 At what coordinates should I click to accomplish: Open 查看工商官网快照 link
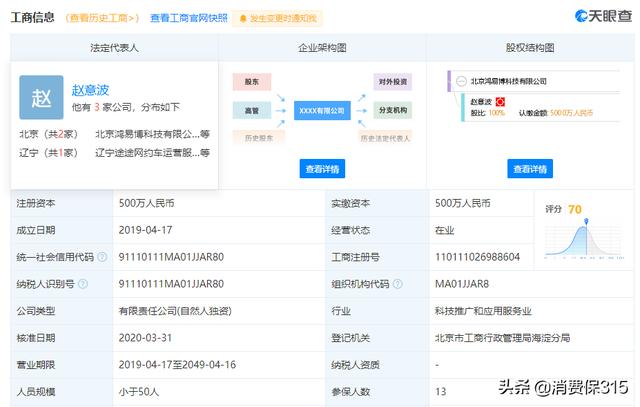pyautogui.click(x=189, y=18)
